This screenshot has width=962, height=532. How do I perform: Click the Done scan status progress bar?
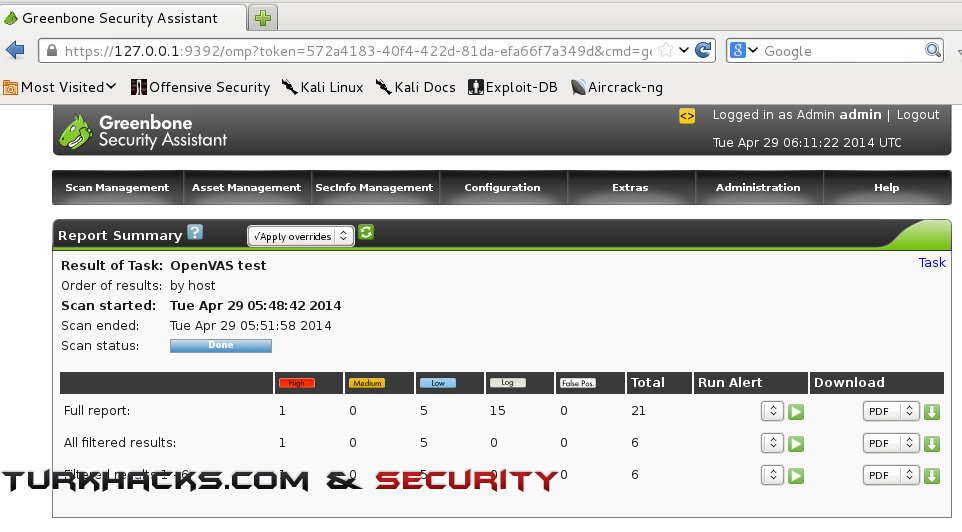pyautogui.click(x=221, y=345)
